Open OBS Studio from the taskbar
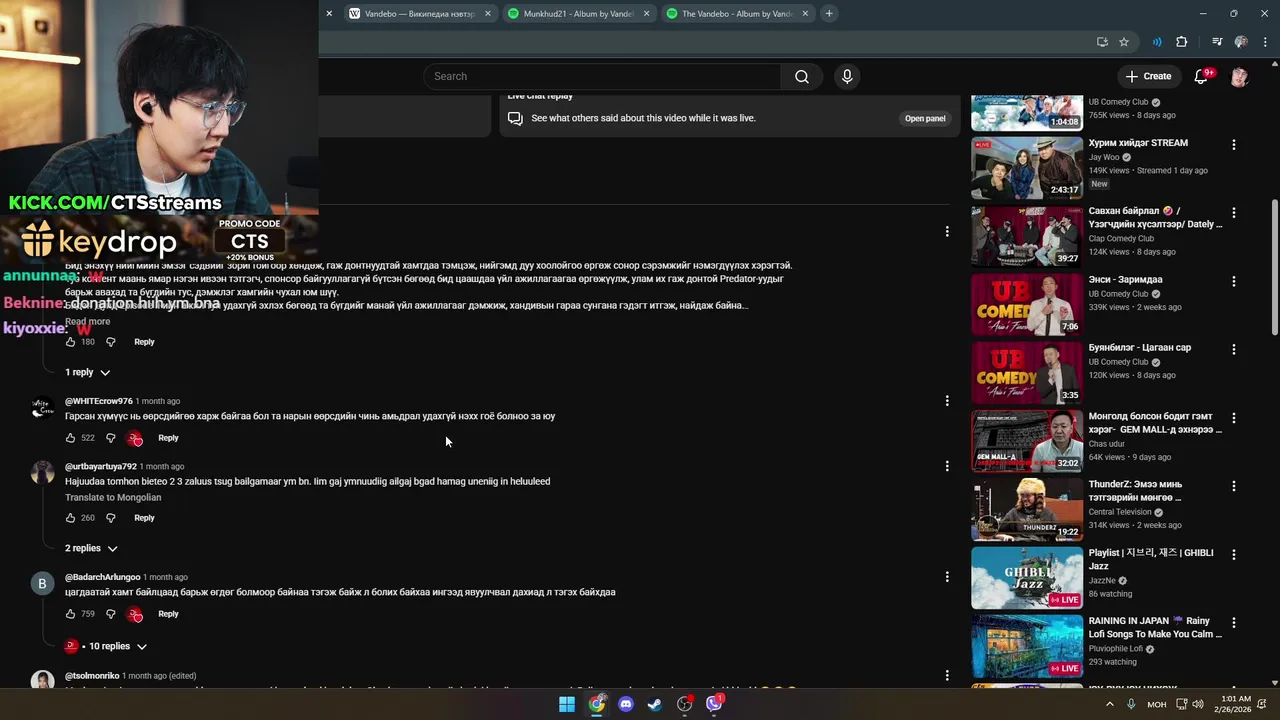Image resolution: width=1280 pixels, height=720 pixels. coord(685,704)
